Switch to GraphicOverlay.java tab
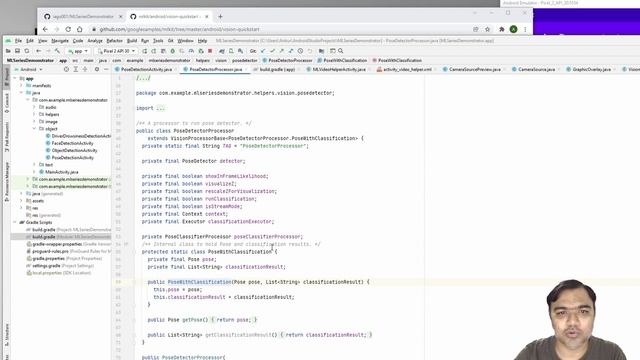Viewport: 640px width, 360px height. click(591, 69)
